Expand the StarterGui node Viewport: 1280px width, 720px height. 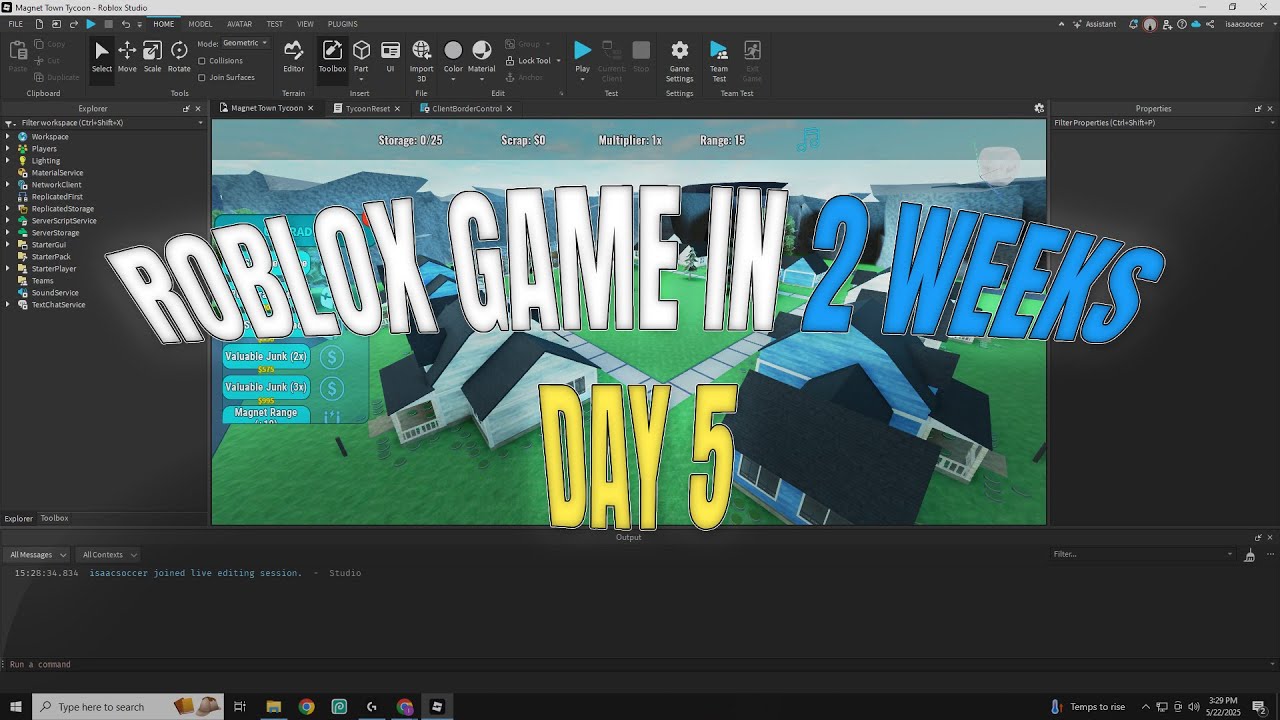point(8,245)
